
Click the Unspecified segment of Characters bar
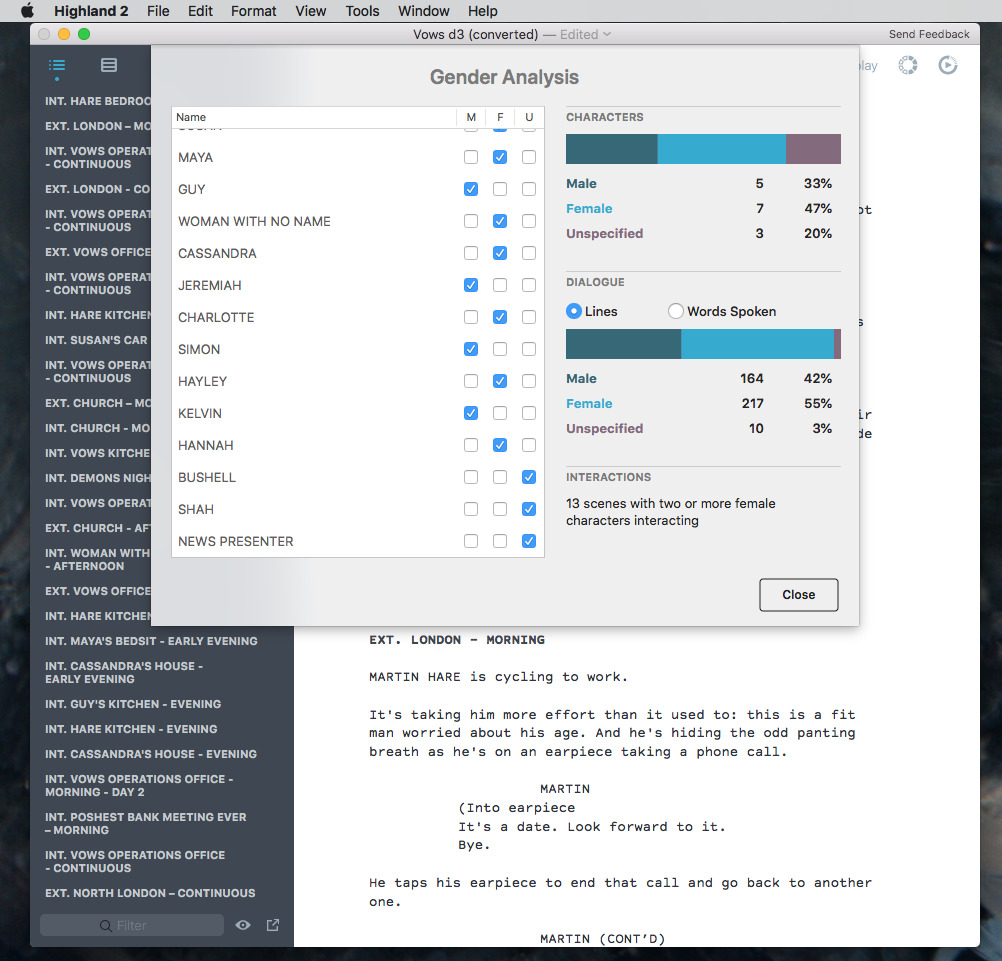[x=813, y=149]
